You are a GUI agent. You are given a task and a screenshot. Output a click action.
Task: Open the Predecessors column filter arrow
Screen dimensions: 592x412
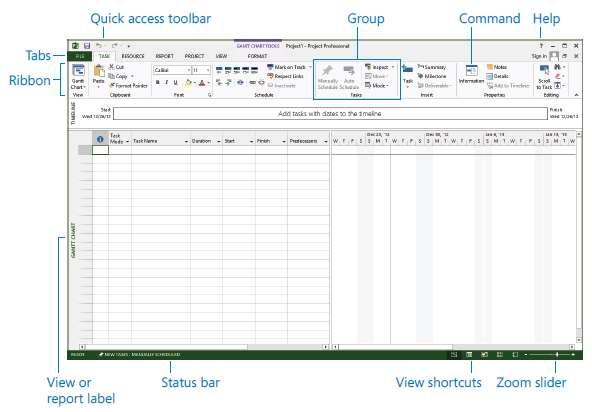326,141
